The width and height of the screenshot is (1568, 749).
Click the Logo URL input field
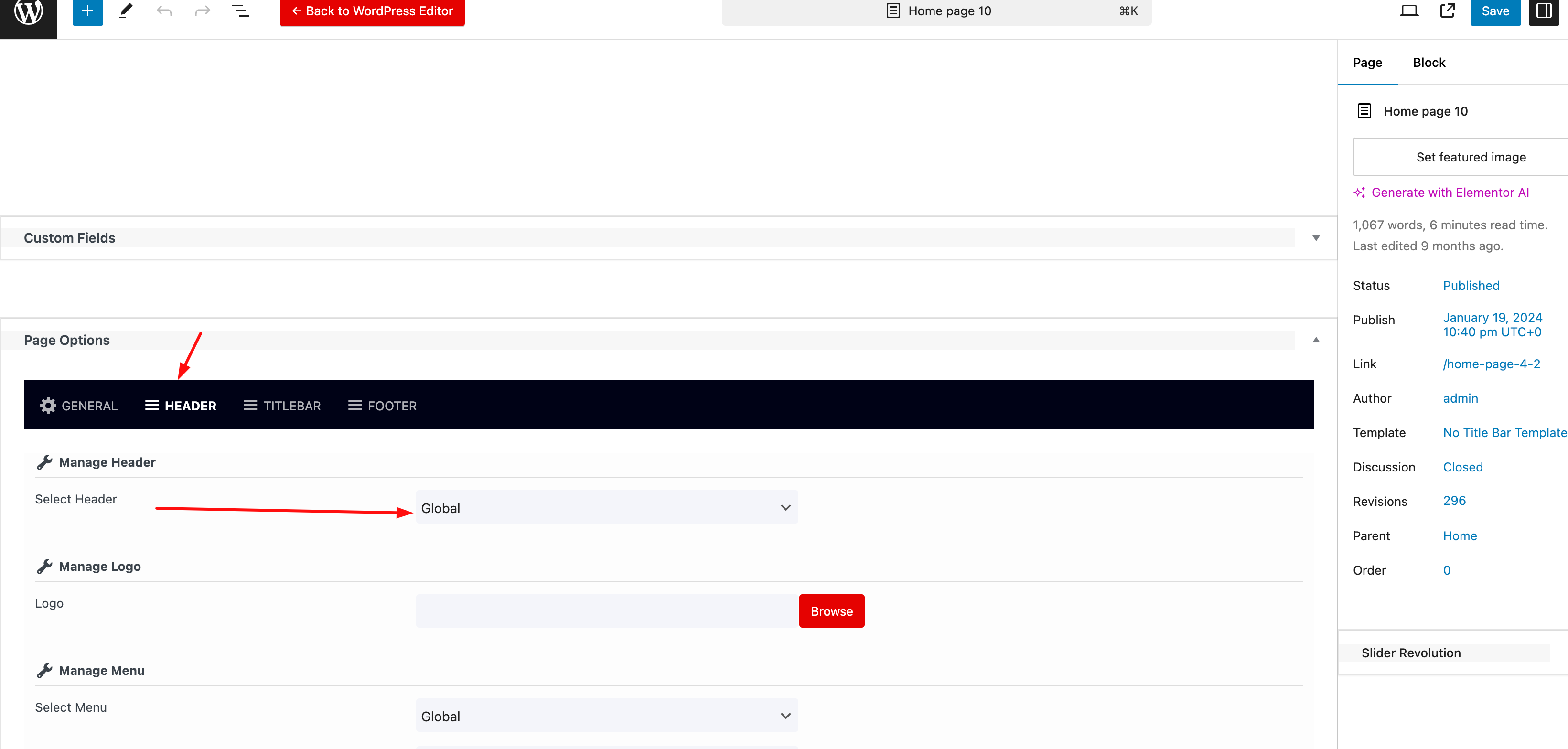[x=607, y=611]
